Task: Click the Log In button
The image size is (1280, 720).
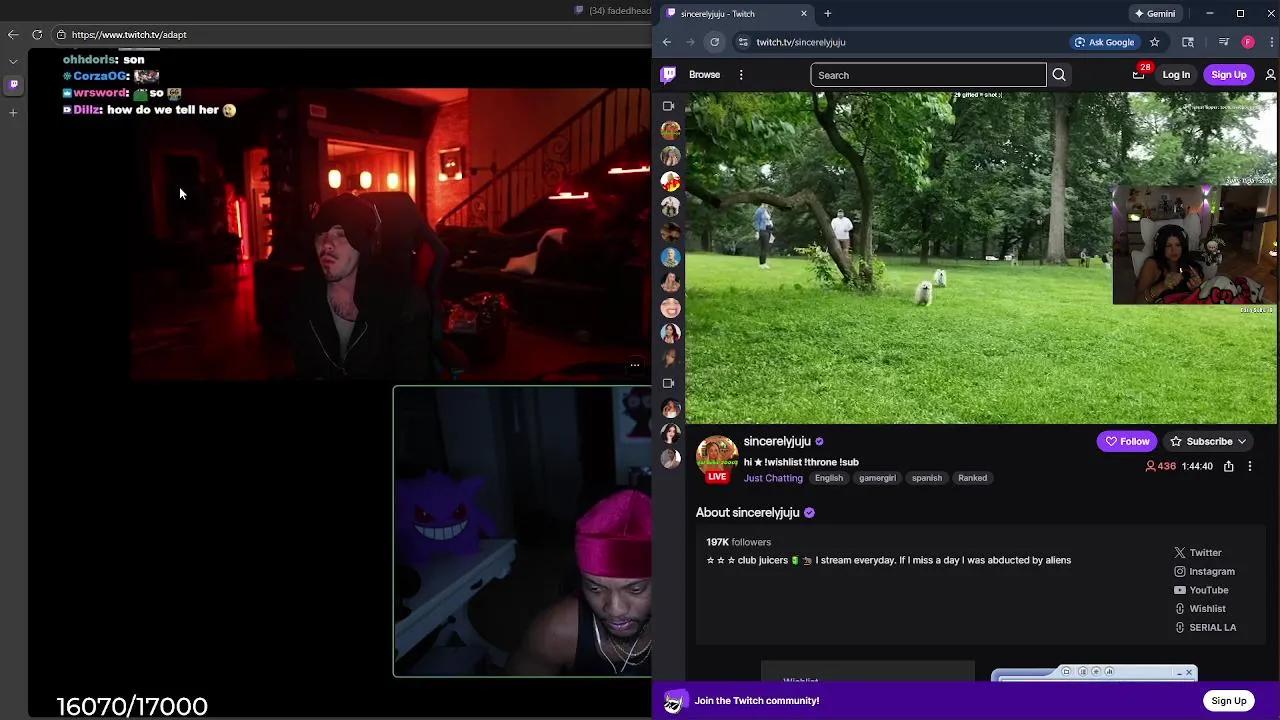Action: [1176, 74]
